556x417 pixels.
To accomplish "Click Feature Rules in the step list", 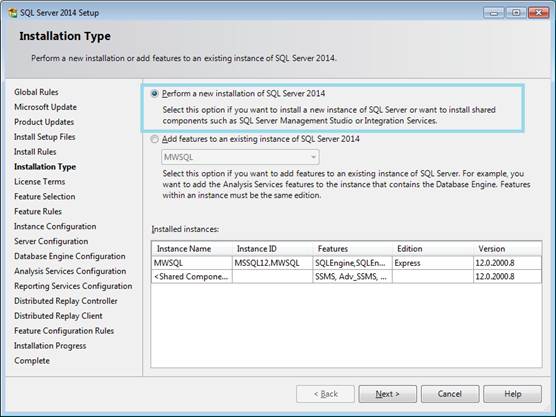I will 38,211.
